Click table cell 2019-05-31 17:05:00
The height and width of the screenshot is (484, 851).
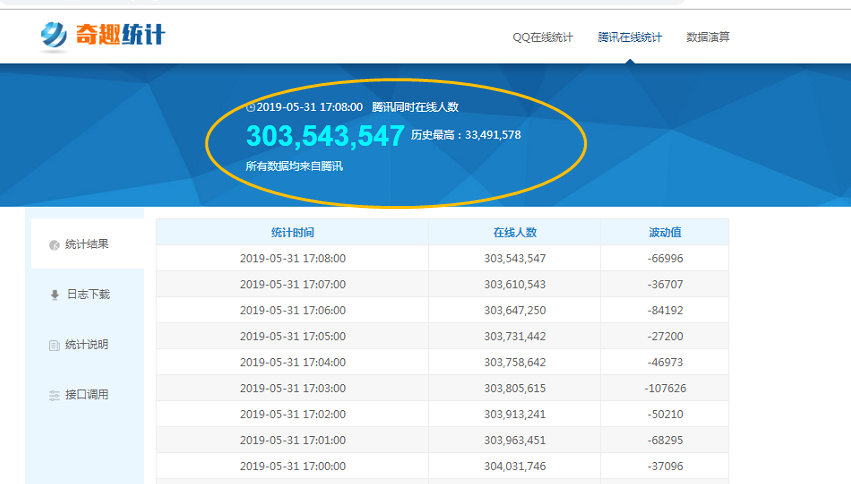click(x=293, y=336)
